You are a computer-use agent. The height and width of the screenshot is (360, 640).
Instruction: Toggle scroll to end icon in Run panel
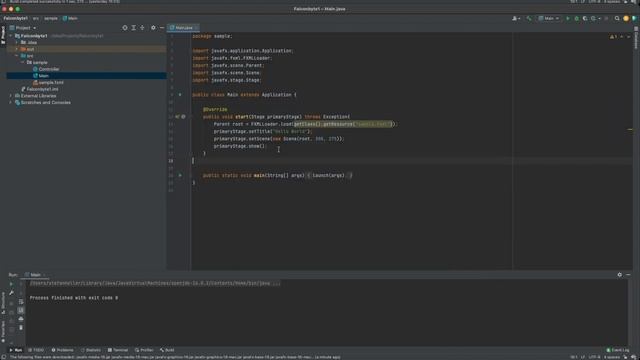[x=21, y=310]
